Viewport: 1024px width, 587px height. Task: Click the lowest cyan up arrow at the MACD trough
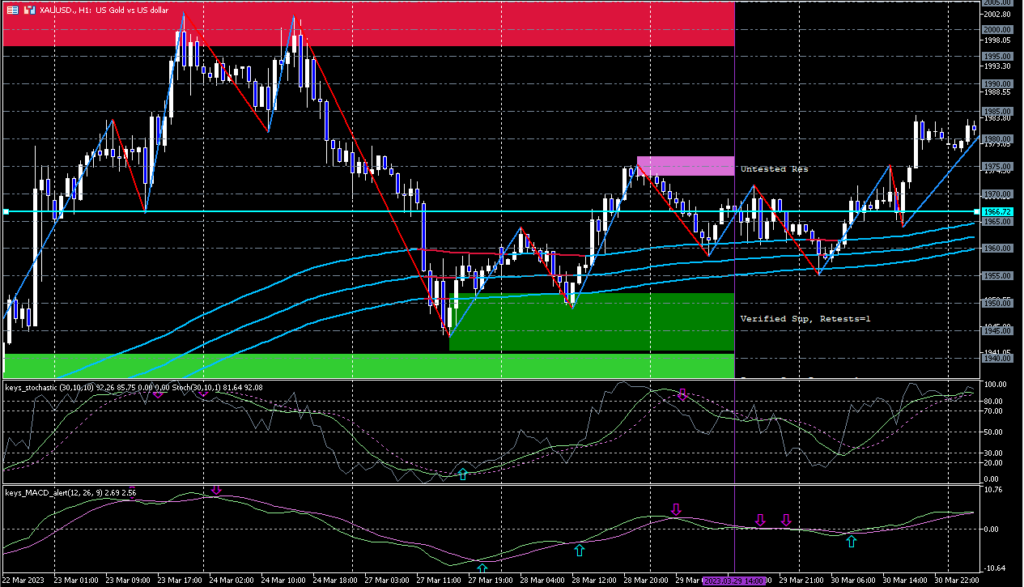(482, 568)
